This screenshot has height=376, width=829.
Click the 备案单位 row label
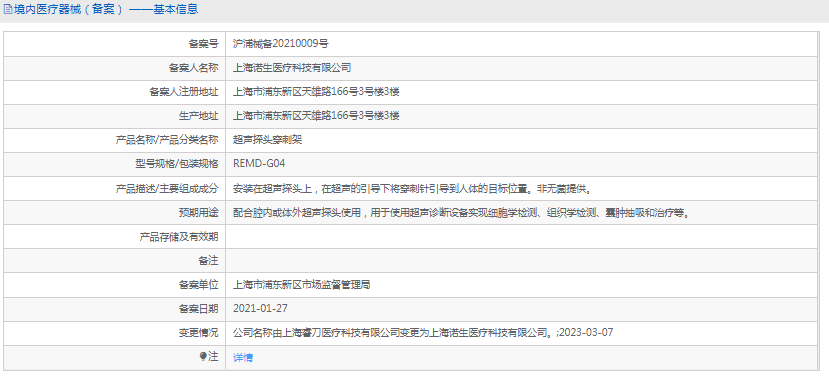tap(198, 285)
